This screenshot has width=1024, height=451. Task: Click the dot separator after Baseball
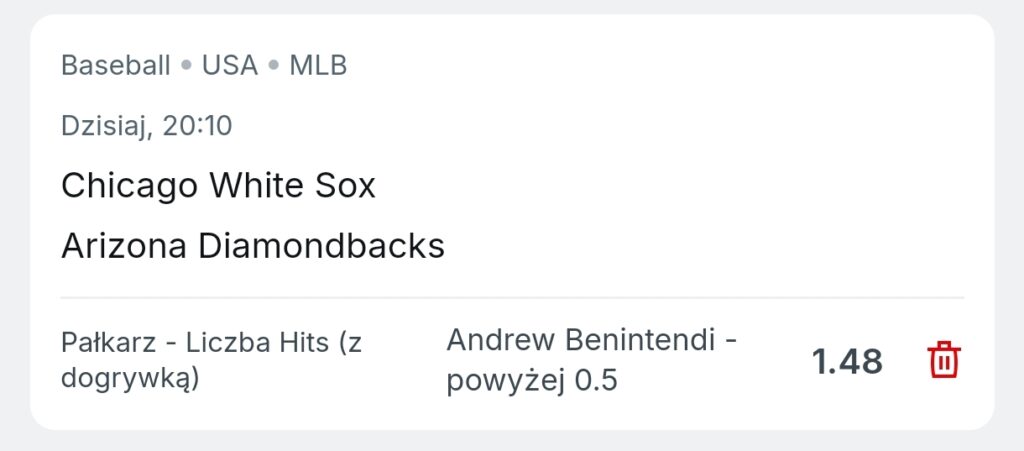186,67
